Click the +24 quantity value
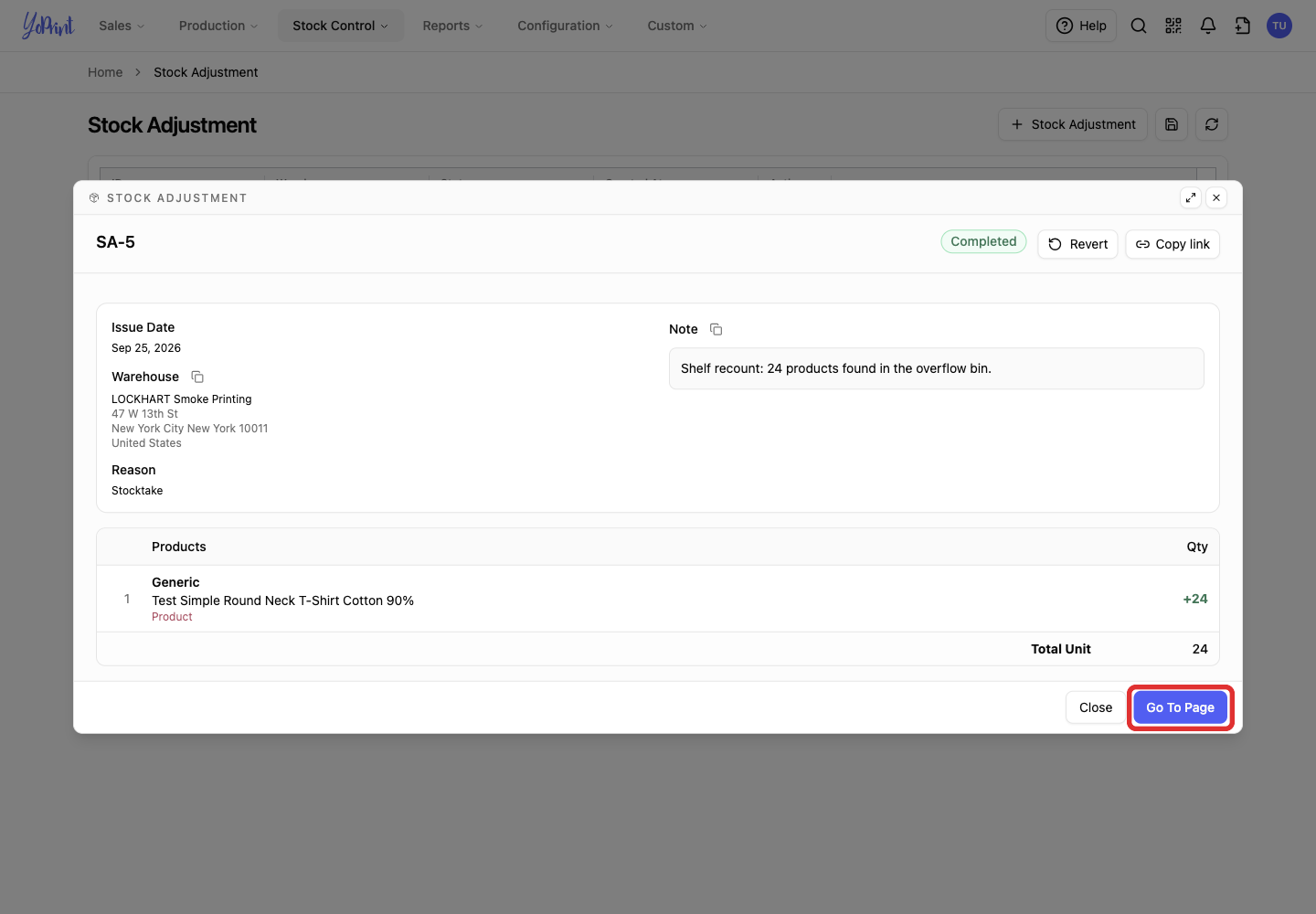The image size is (1316, 914). [x=1195, y=599]
